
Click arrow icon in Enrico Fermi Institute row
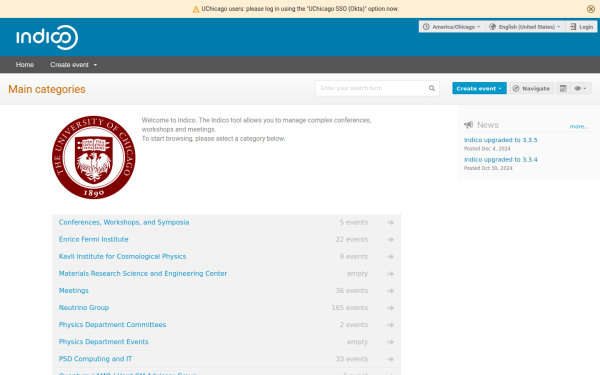point(390,240)
